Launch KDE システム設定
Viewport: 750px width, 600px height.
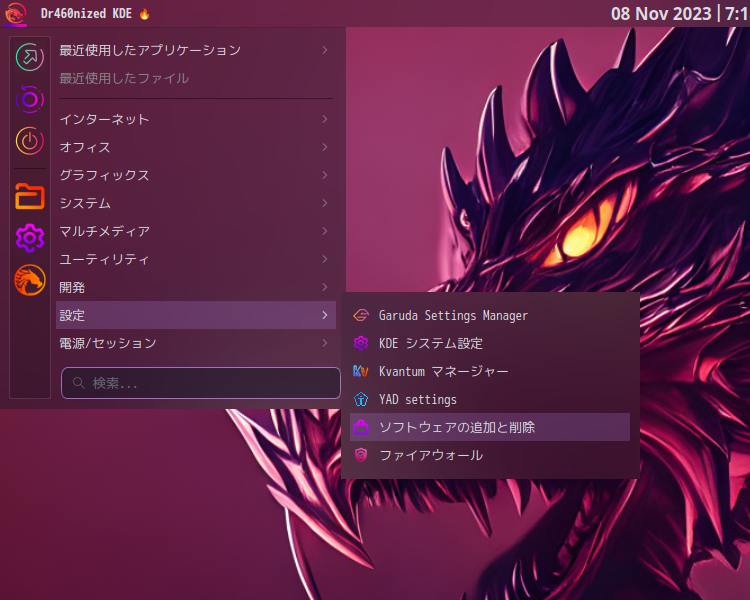click(490, 343)
